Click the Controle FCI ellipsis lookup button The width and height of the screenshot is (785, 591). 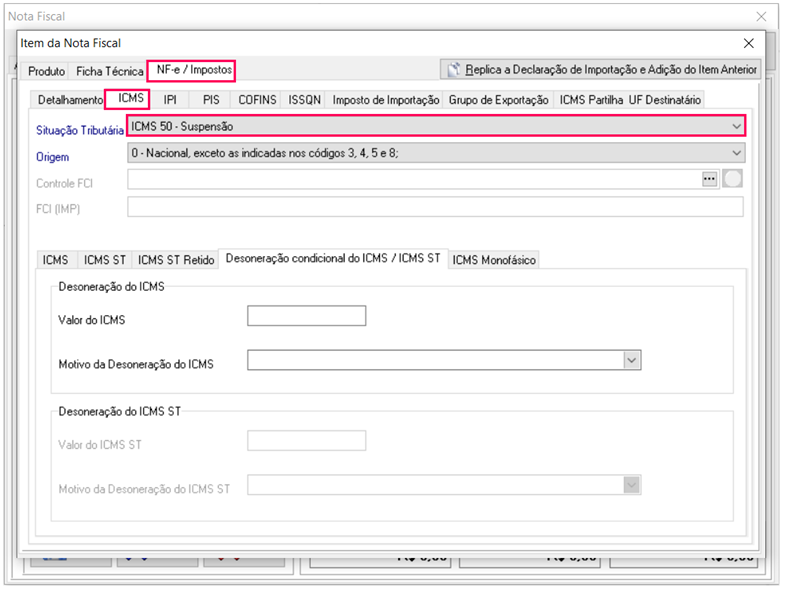pos(710,180)
